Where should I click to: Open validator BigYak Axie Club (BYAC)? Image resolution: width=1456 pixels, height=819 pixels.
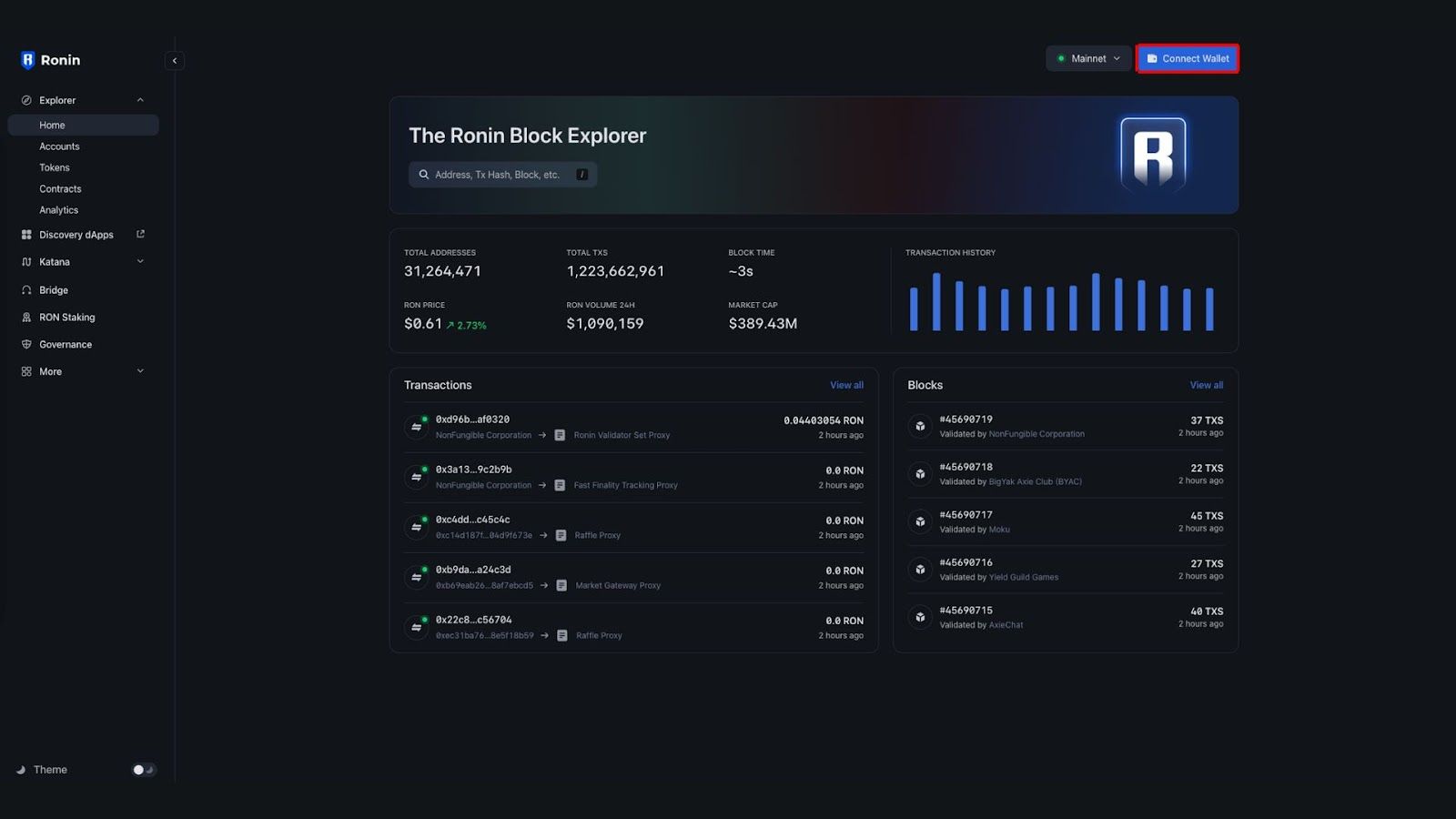pyautogui.click(x=1036, y=481)
